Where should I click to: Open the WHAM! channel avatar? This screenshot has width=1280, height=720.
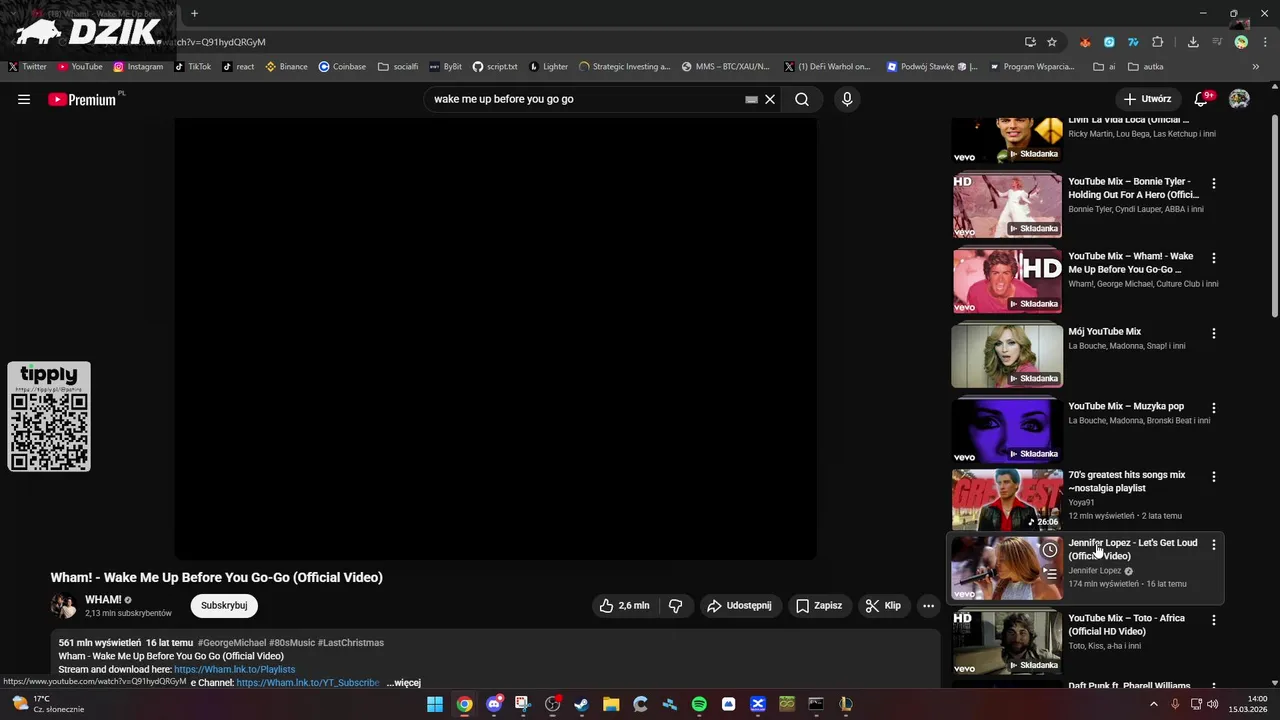[x=64, y=605]
